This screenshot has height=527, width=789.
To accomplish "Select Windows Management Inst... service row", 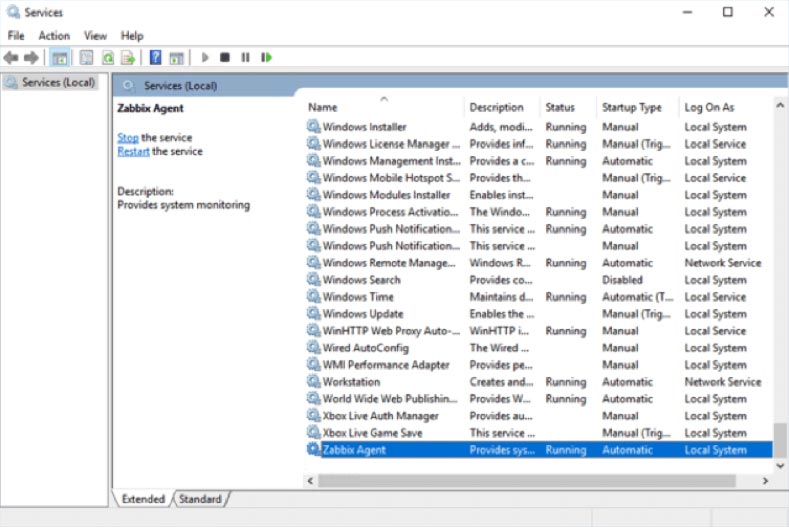I will tap(539, 161).
